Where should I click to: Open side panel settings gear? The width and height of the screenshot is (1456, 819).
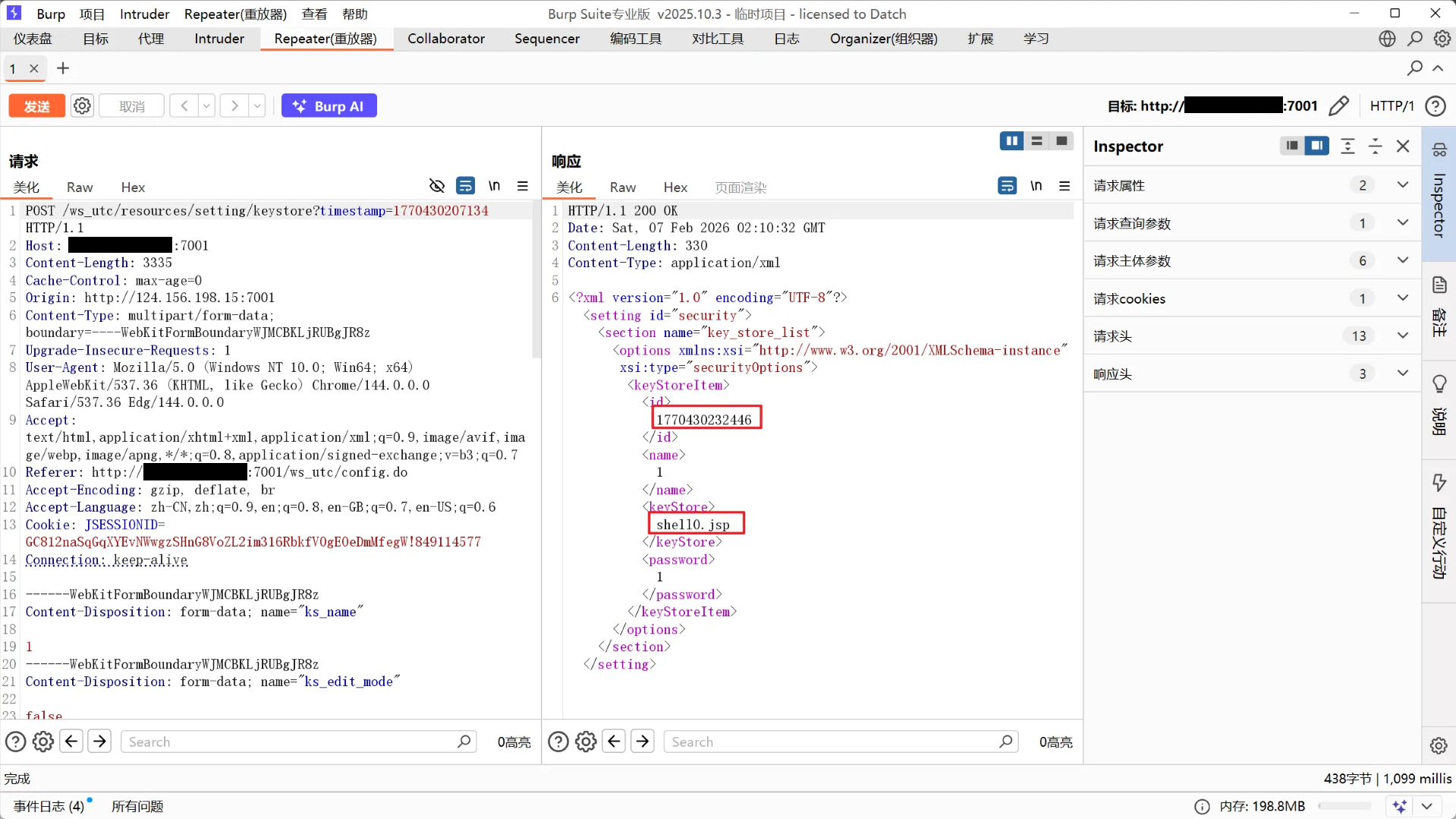click(x=1439, y=745)
